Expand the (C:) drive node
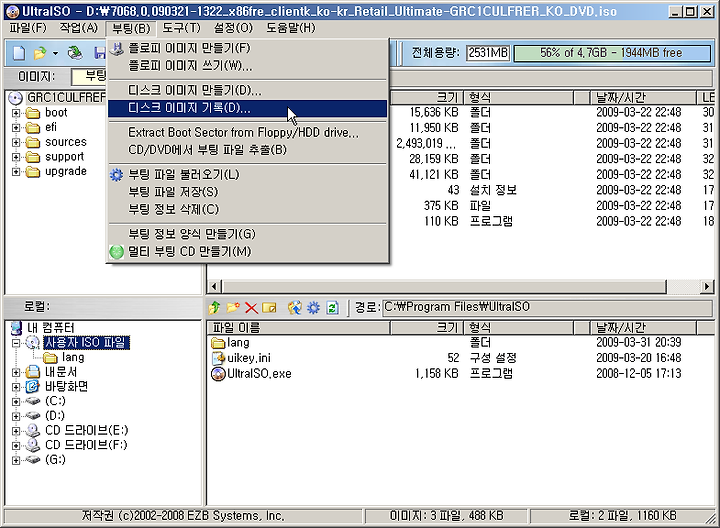The image size is (720, 528). 16,402
